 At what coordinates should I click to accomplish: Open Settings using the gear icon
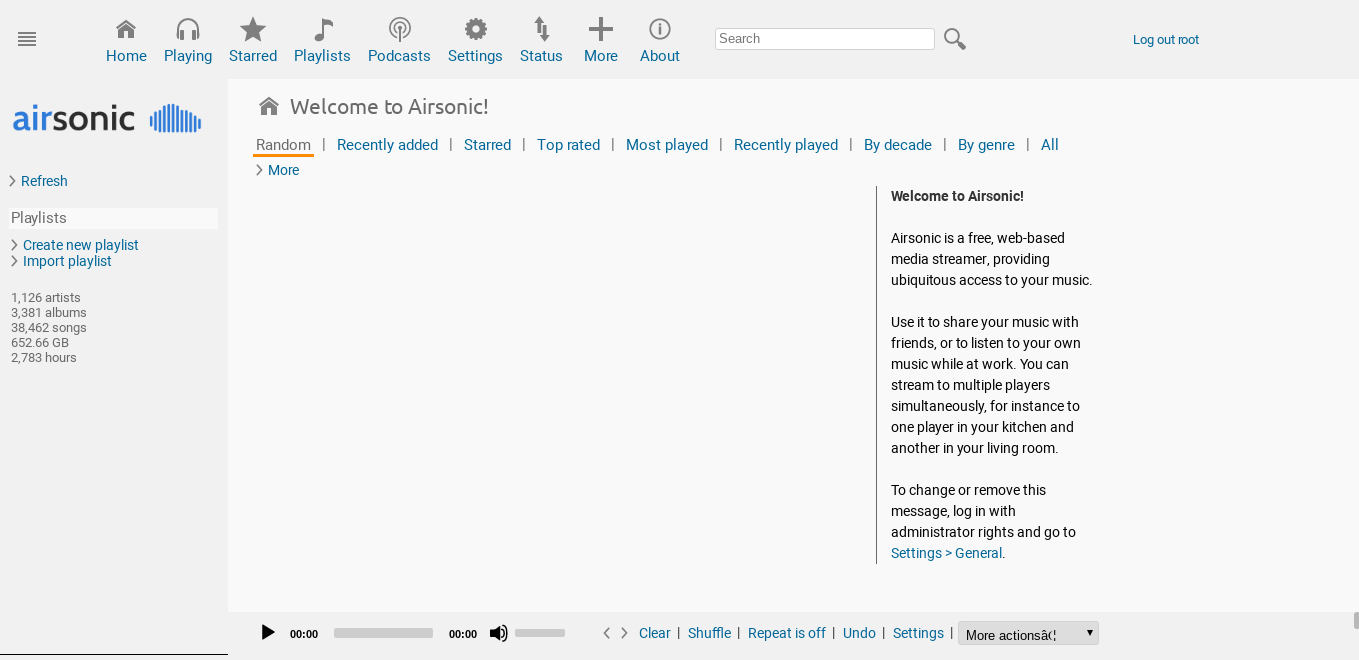click(x=475, y=28)
